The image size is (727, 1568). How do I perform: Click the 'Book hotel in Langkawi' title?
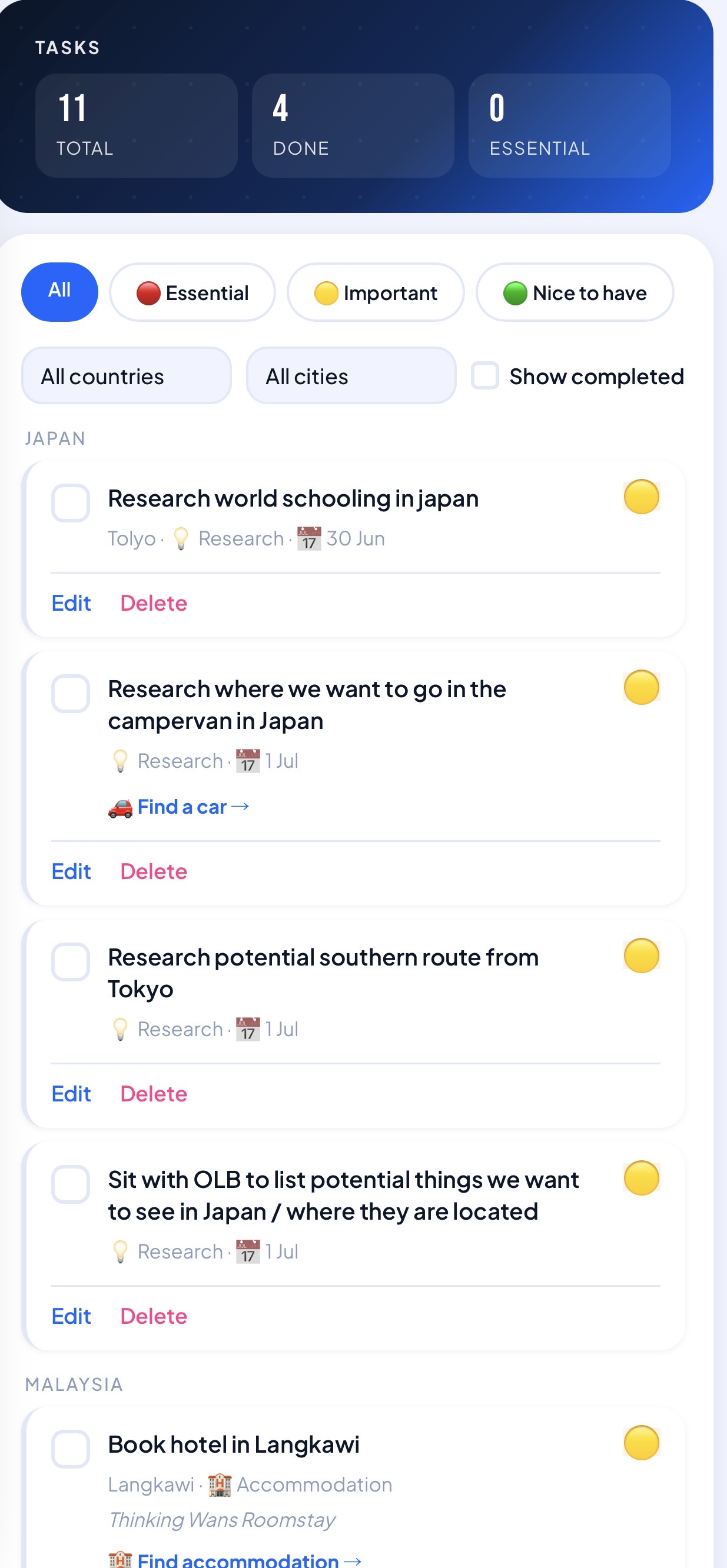pyautogui.click(x=234, y=1444)
